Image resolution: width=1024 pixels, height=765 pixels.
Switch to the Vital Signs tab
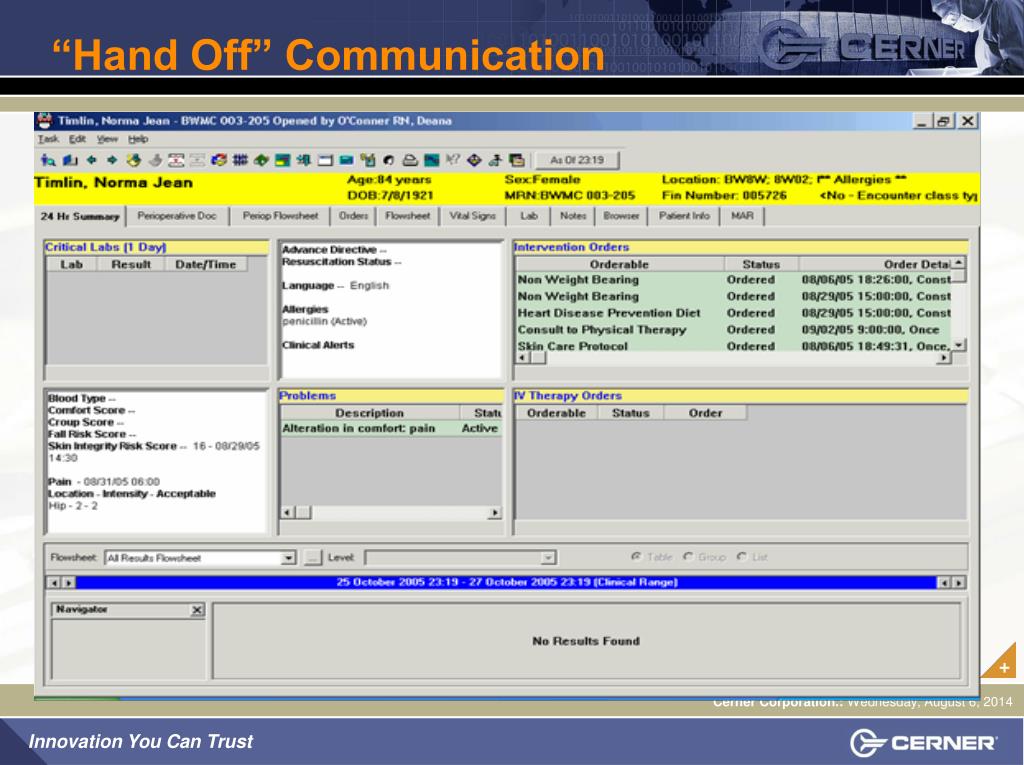coord(472,216)
